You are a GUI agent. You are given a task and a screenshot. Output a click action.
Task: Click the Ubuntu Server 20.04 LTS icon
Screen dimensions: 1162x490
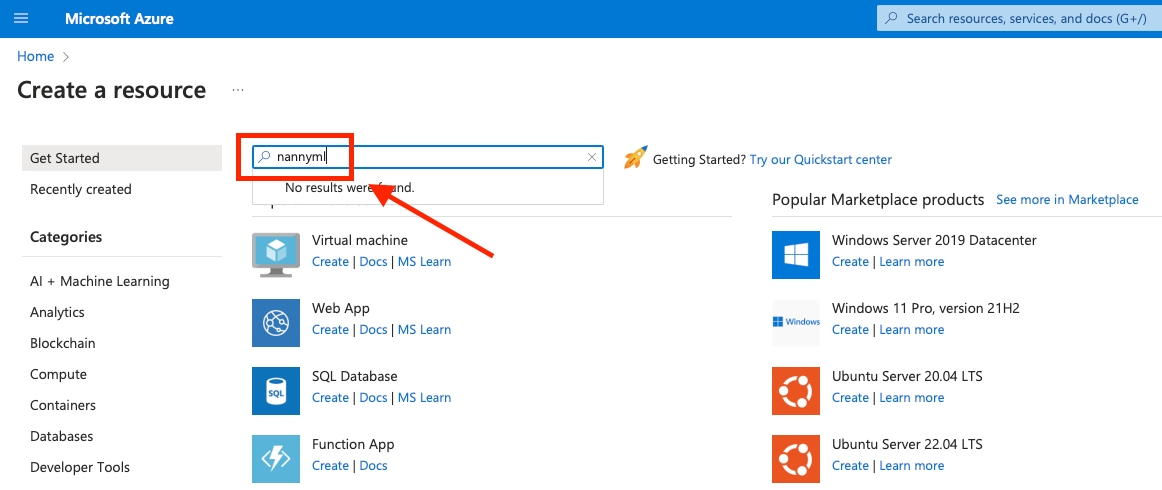coord(796,390)
